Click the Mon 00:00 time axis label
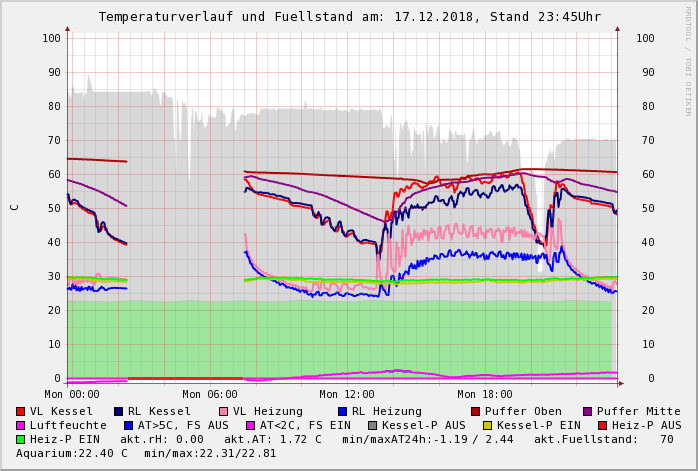The height and width of the screenshot is (471, 698). (x=72, y=394)
